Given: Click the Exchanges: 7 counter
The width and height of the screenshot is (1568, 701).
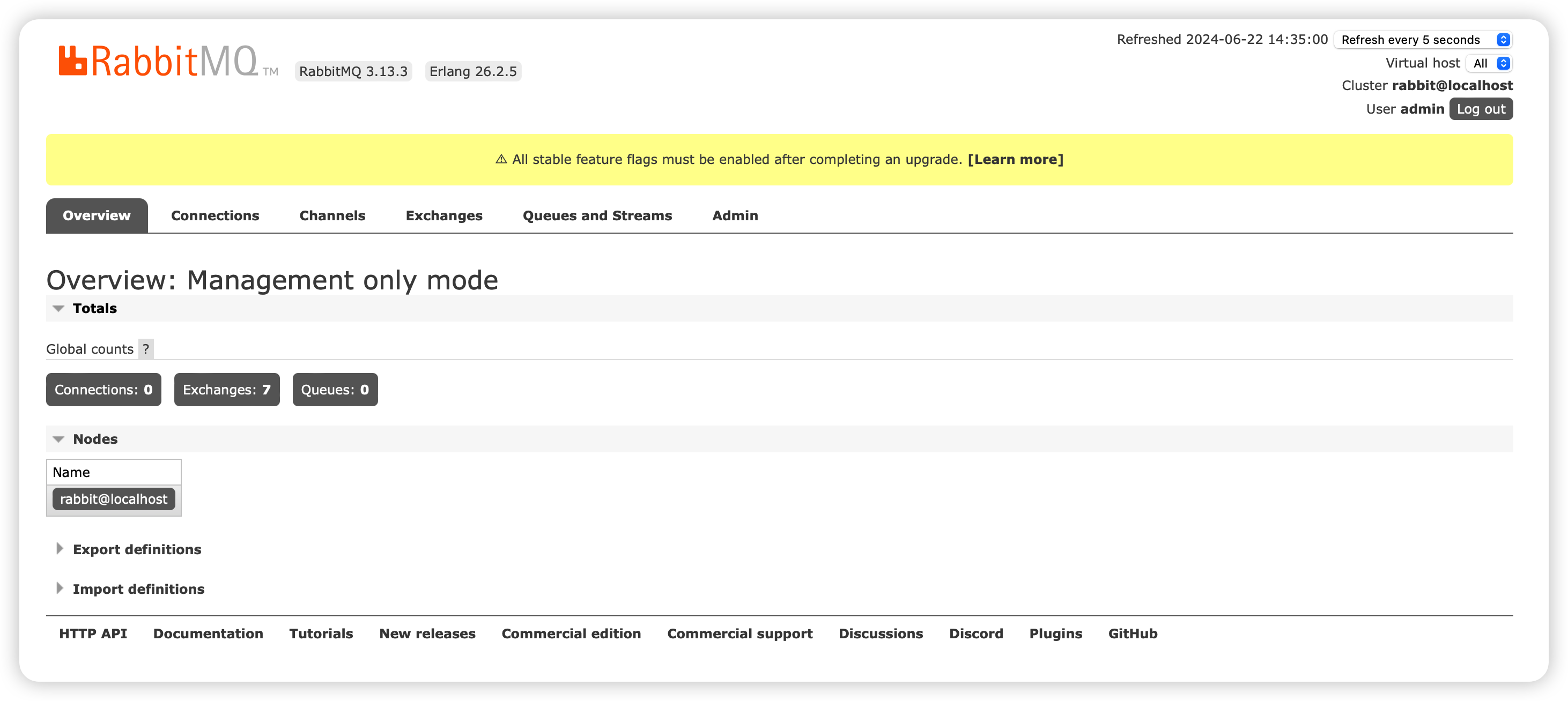Looking at the screenshot, I should (226, 390).
